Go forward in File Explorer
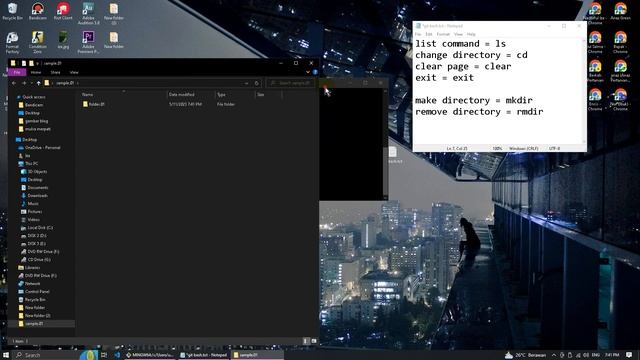This screenshot has width=640, height=360. coord(24,83)
